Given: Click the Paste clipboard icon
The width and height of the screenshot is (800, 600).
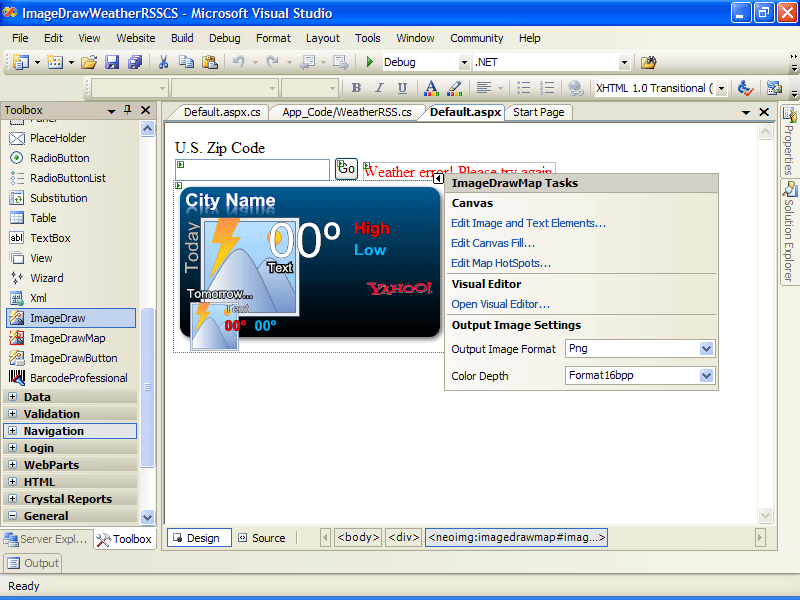Looking at the screenshot, I should [x=210, y=62].
